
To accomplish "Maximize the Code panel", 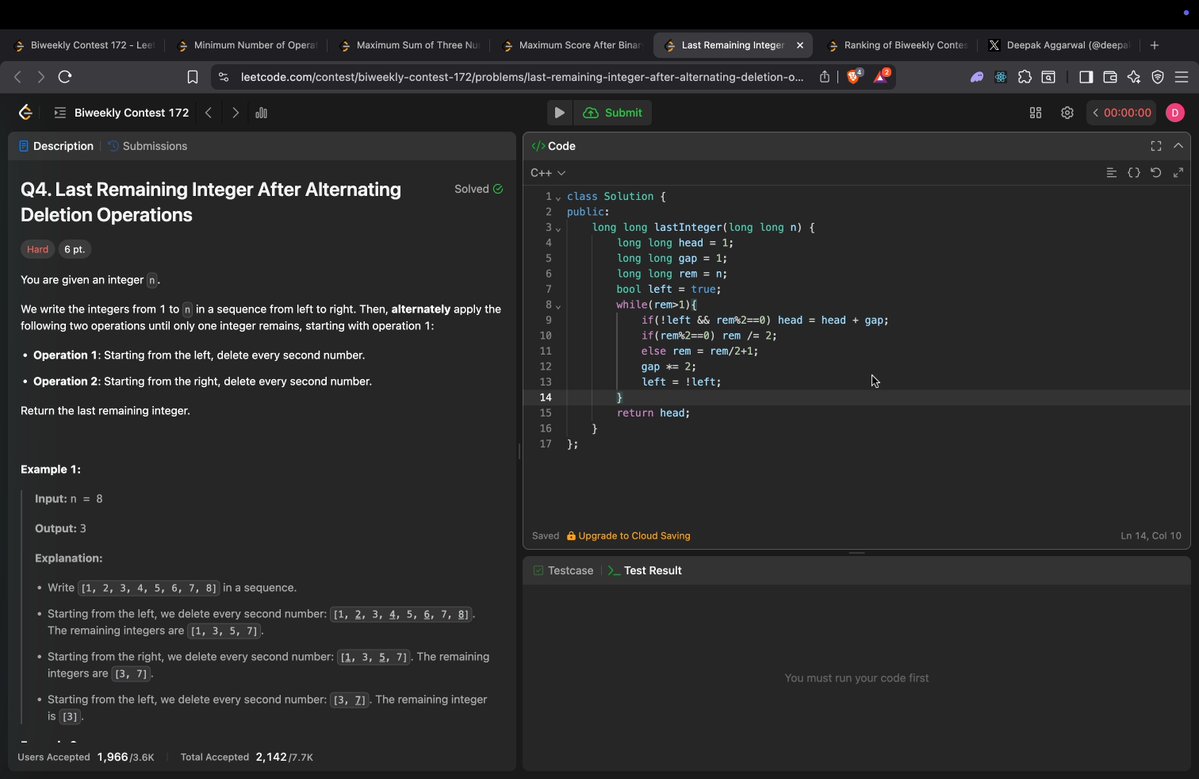I will 1156,146.
